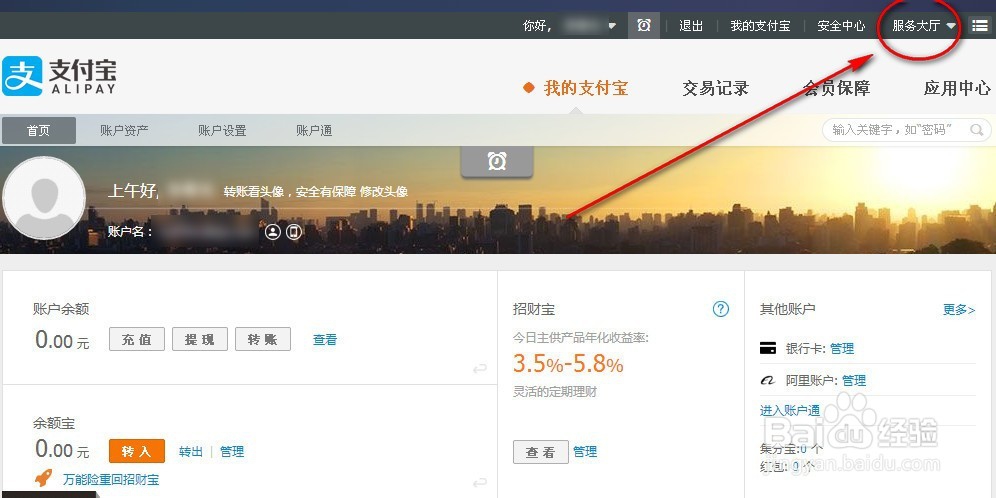Open 安全中心 link

[x=841, y=26]
